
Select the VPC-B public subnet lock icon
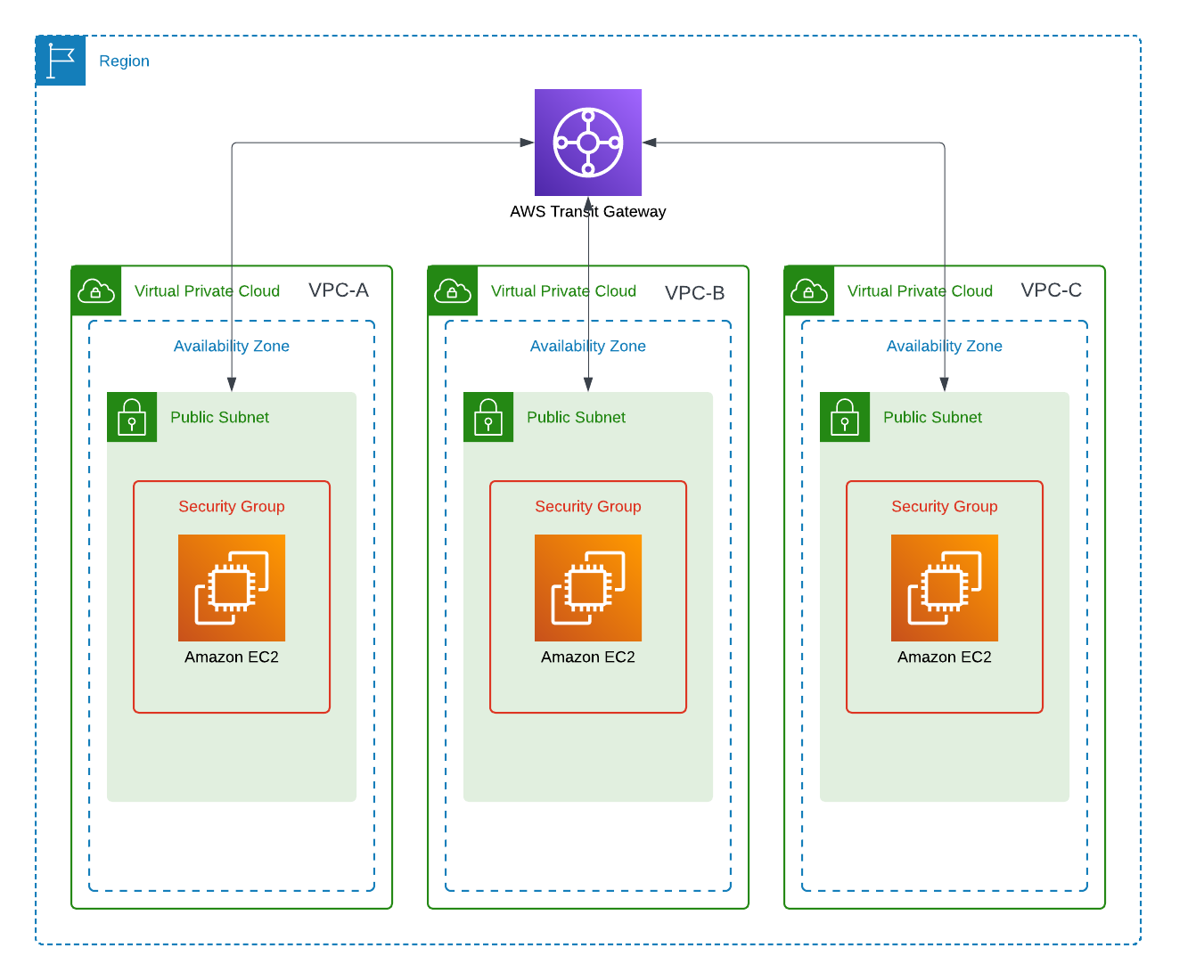(488, 417)
